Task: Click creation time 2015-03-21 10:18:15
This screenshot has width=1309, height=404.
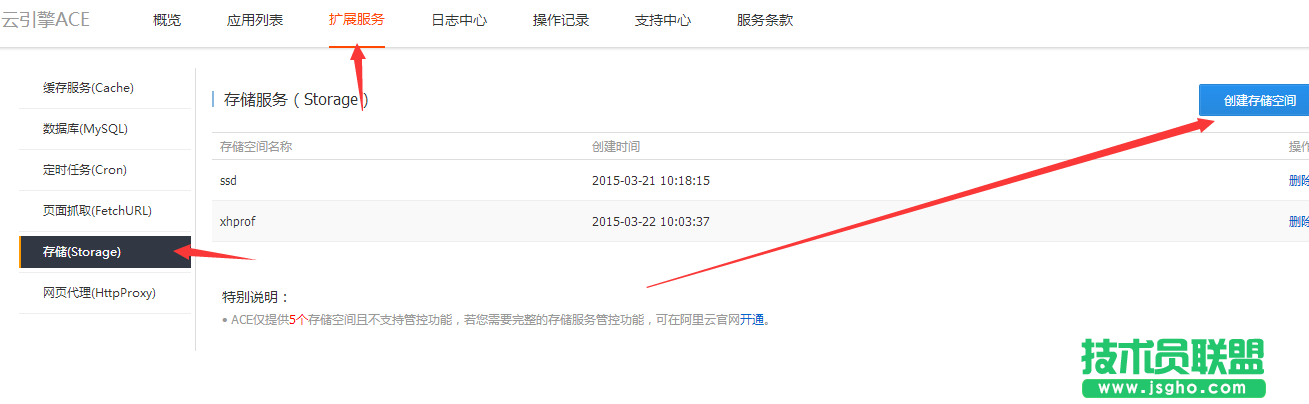Action: pyautogui.click(x=651, y=181)
